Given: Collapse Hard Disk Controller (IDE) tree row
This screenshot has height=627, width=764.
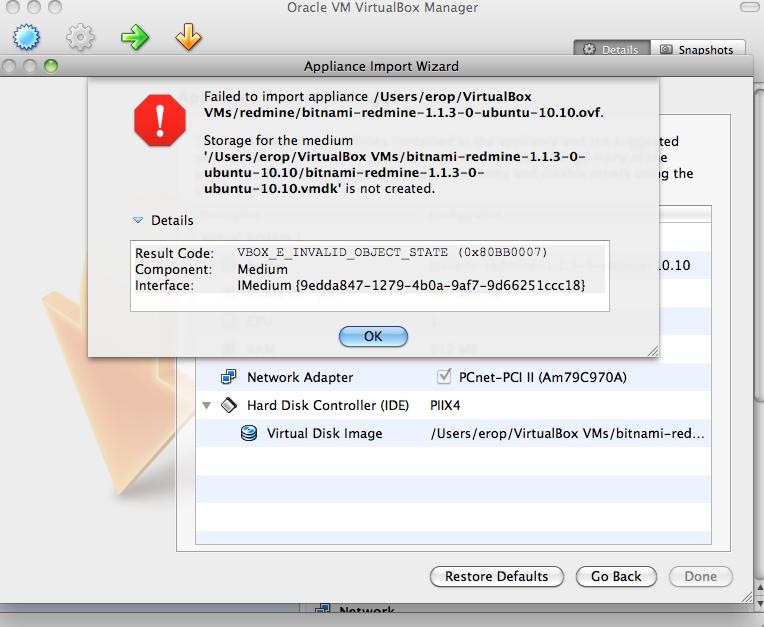Looking at the screenshot, I should (207, 405).
